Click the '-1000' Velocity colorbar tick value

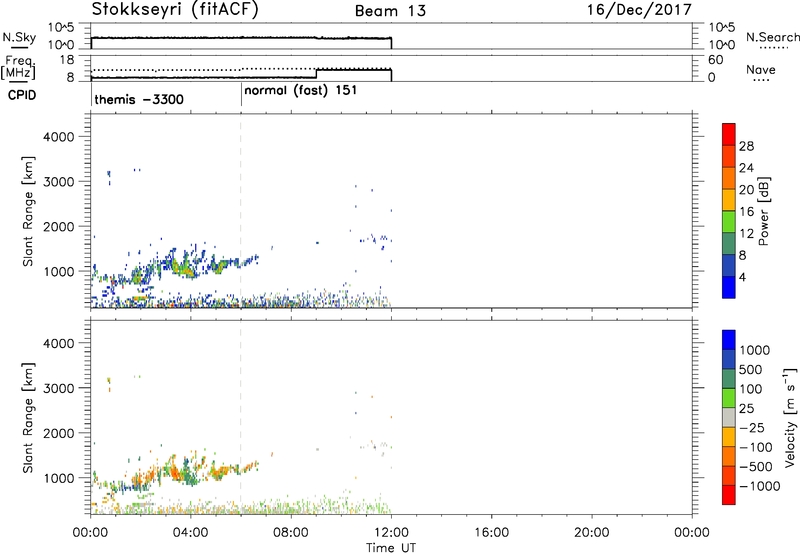tap(759, 486)
